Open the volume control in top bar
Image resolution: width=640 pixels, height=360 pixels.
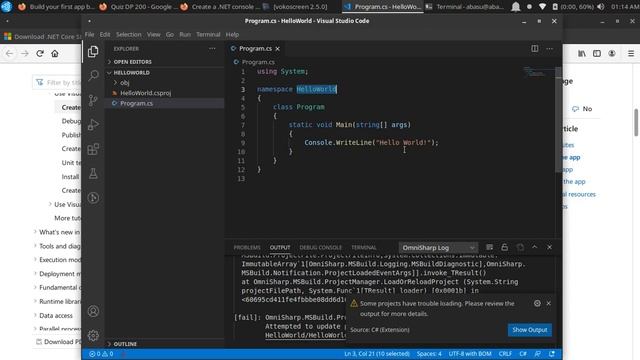(x=601, y=7)
